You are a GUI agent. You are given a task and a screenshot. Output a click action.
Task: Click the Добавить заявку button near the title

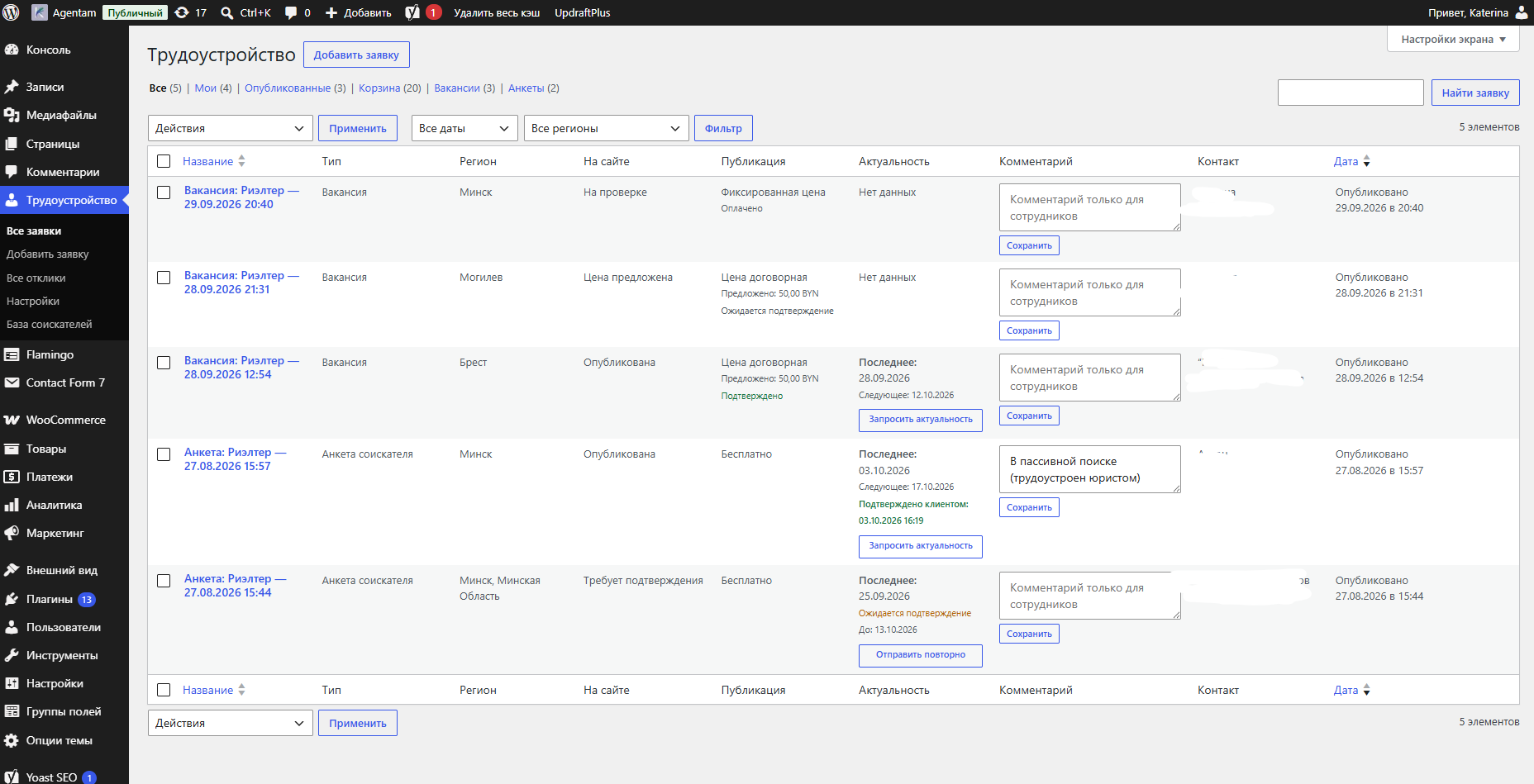click(x=356, y=55)
